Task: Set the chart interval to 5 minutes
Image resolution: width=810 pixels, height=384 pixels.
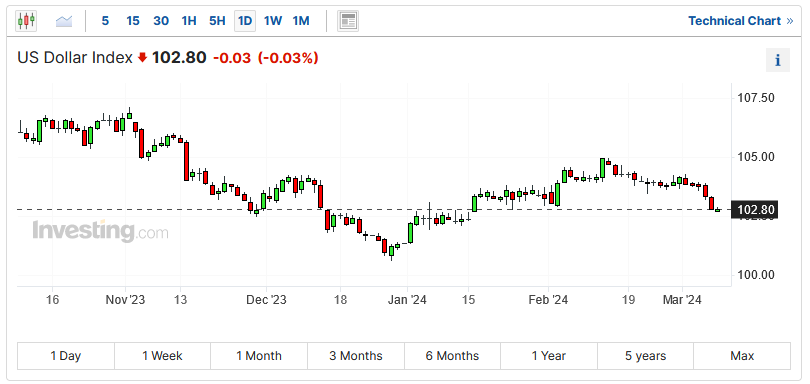Action: click(105, 21)
